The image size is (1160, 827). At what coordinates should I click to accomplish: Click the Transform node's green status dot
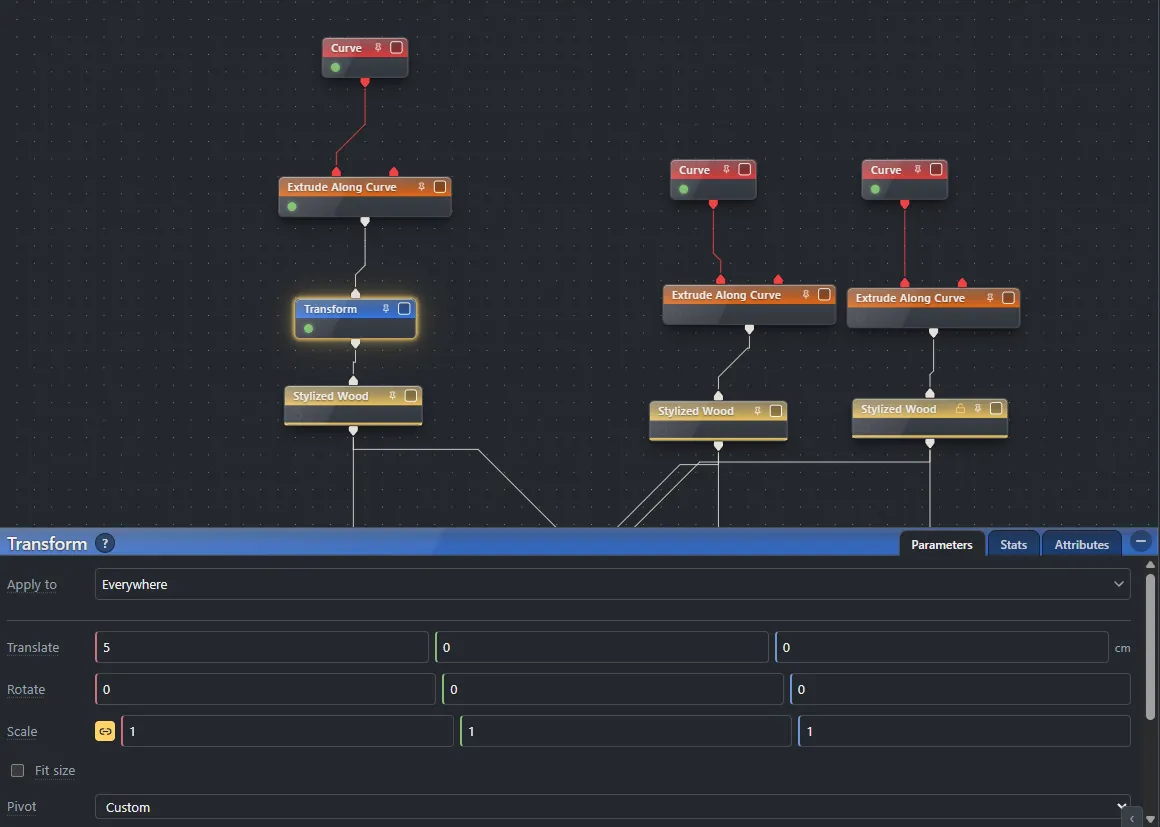pos(308,328)
